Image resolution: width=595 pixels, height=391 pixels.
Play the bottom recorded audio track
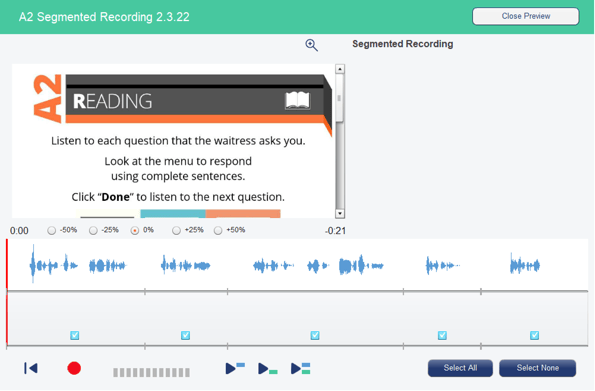tap(268, 369)
